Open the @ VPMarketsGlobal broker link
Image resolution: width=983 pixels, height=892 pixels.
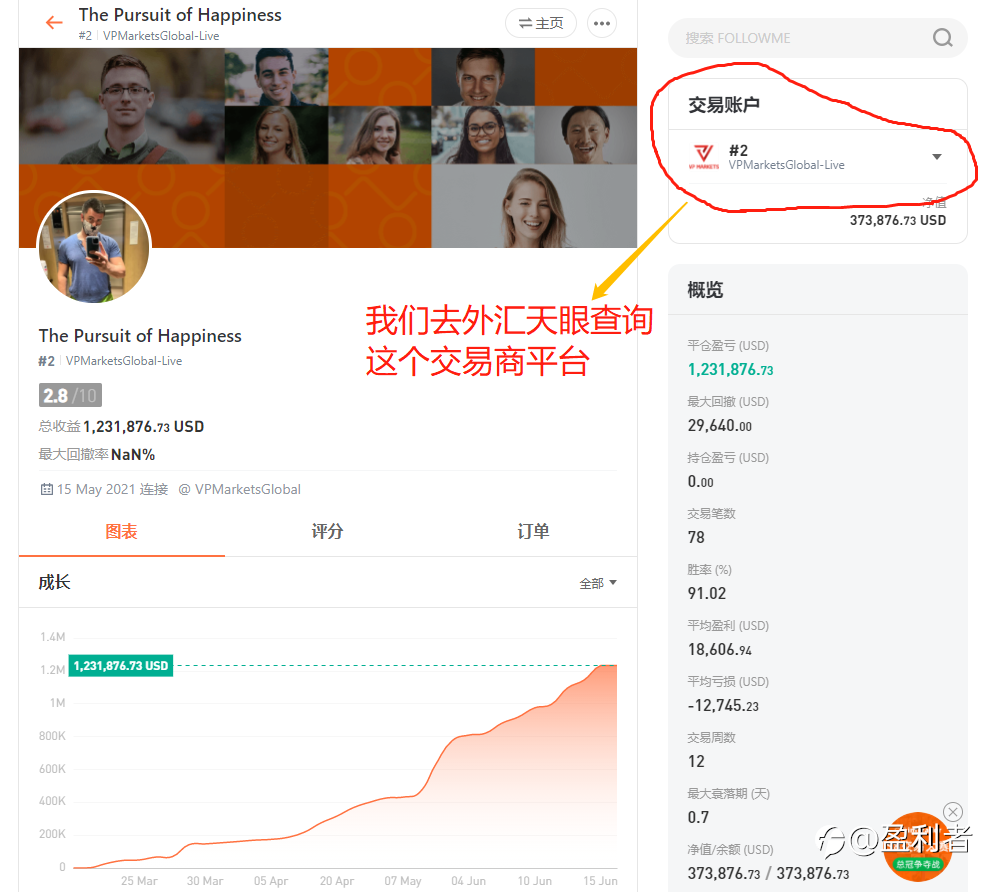point(239,490)
